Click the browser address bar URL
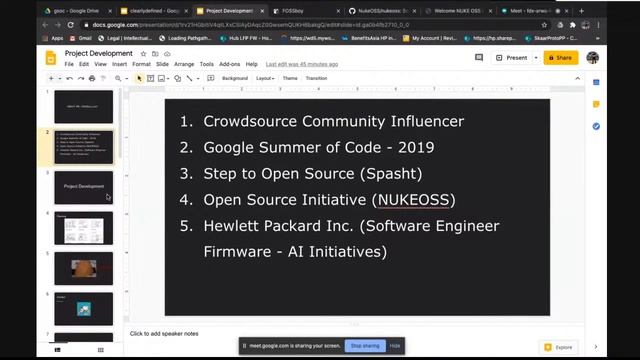The image size is (640, 360). click(x=251, y=25)
